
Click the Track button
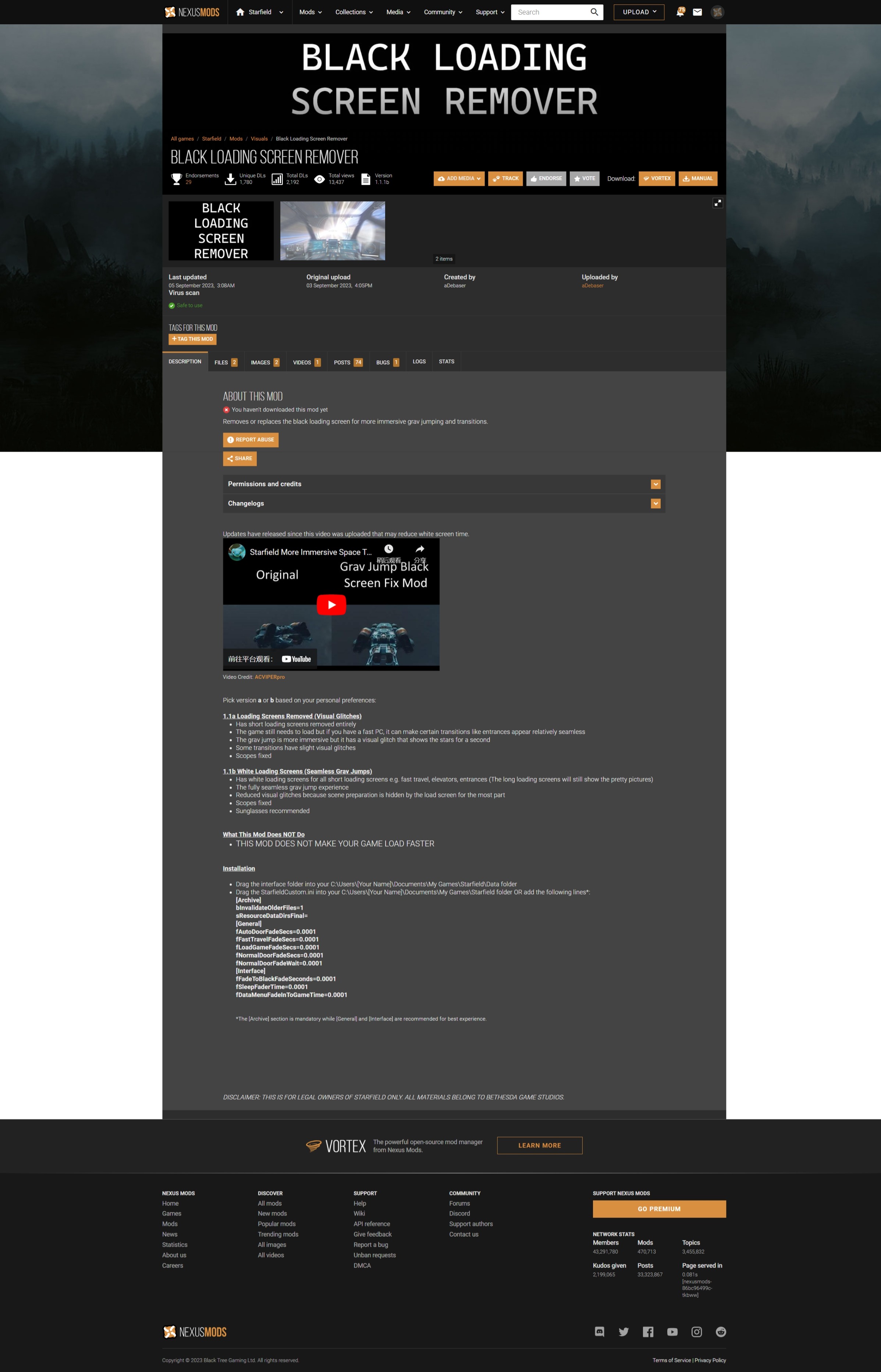pos(505,178)
